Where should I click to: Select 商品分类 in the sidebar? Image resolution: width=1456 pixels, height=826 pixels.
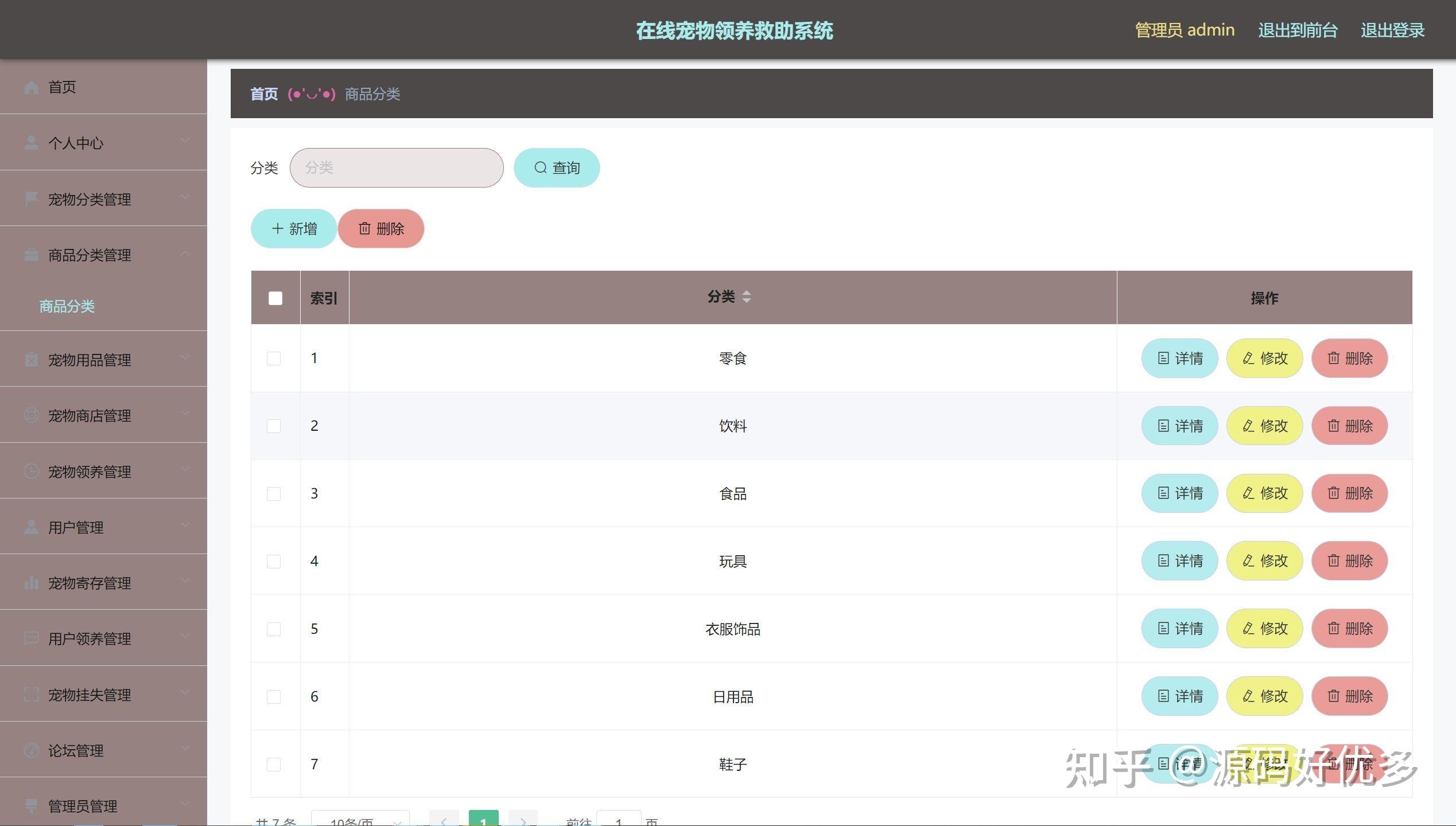tap(67, 307)
